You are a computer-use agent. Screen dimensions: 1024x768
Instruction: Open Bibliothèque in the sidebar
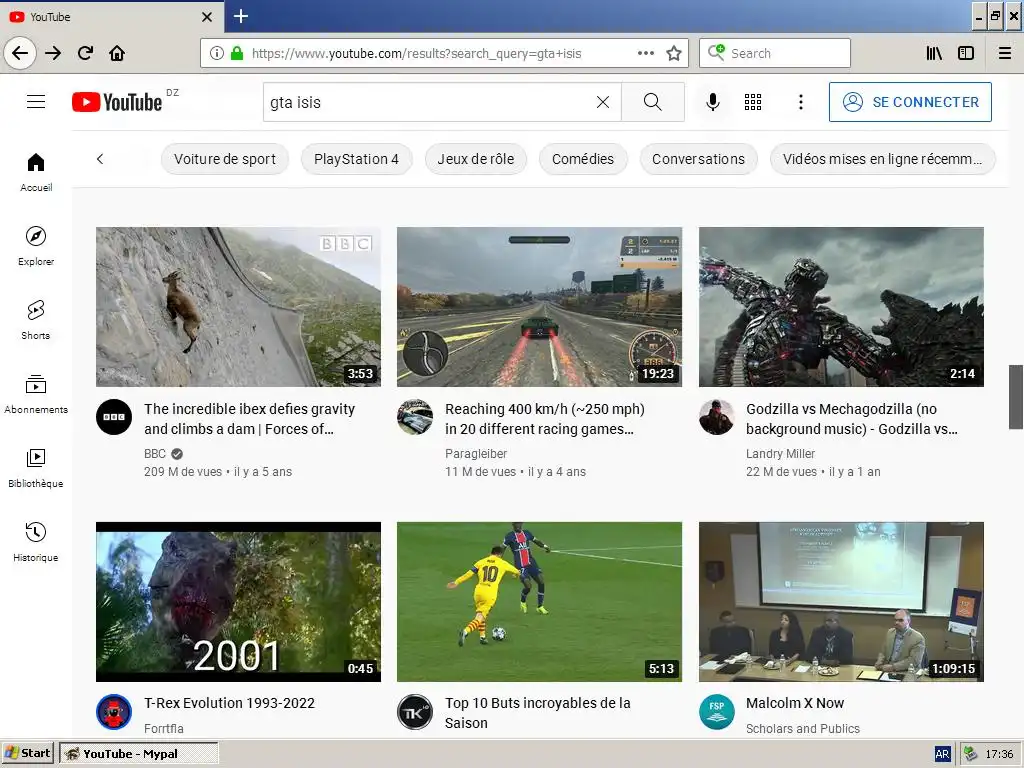[36, 468]
